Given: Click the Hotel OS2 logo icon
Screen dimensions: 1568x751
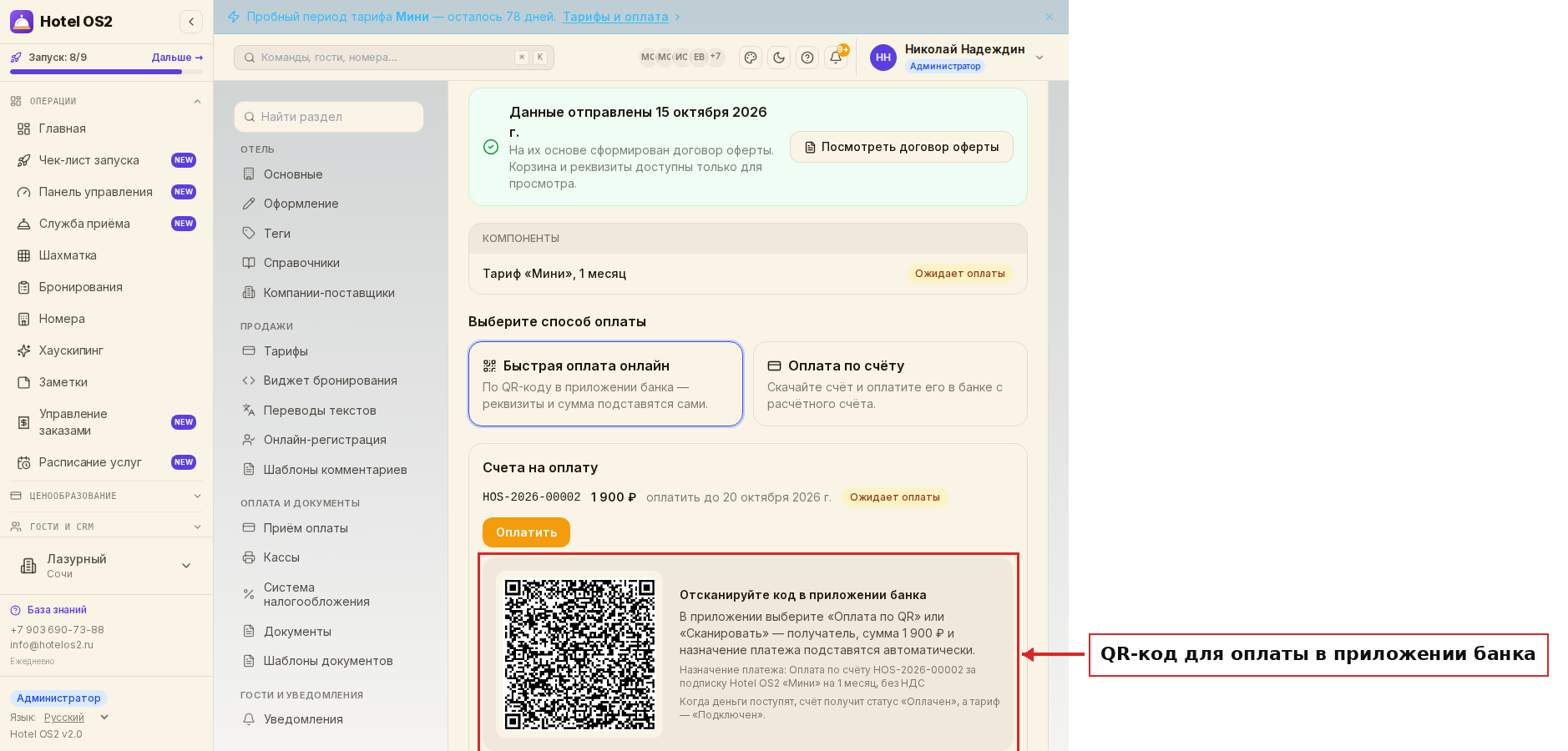Looking at the screenshot, I should point(22,22).
